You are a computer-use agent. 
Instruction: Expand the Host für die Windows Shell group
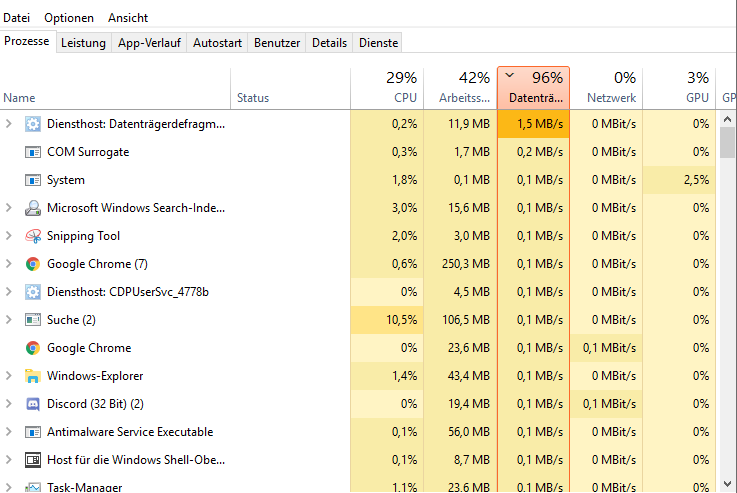tap(8, 460)
